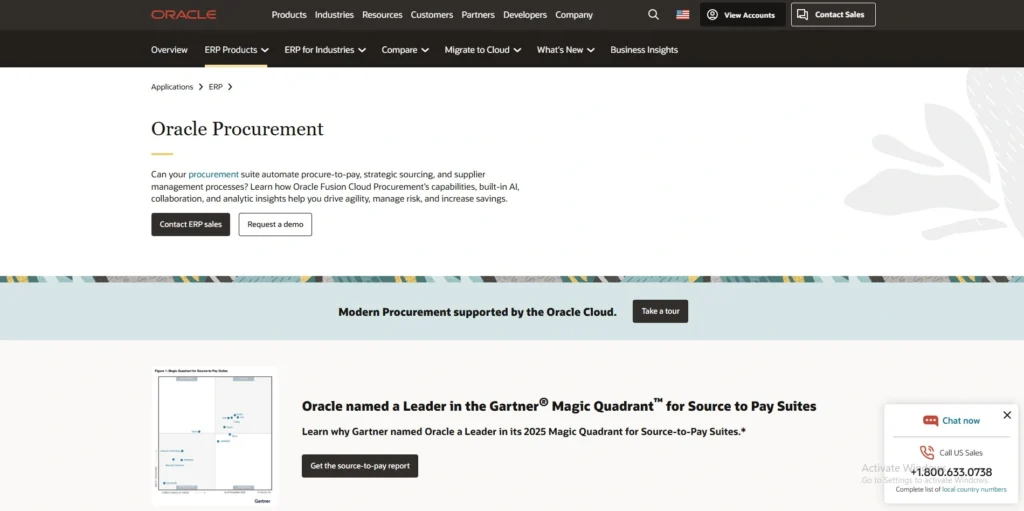Expand Migrate to Cloud dropdown

pyautogui.click(x=483, y=50)
